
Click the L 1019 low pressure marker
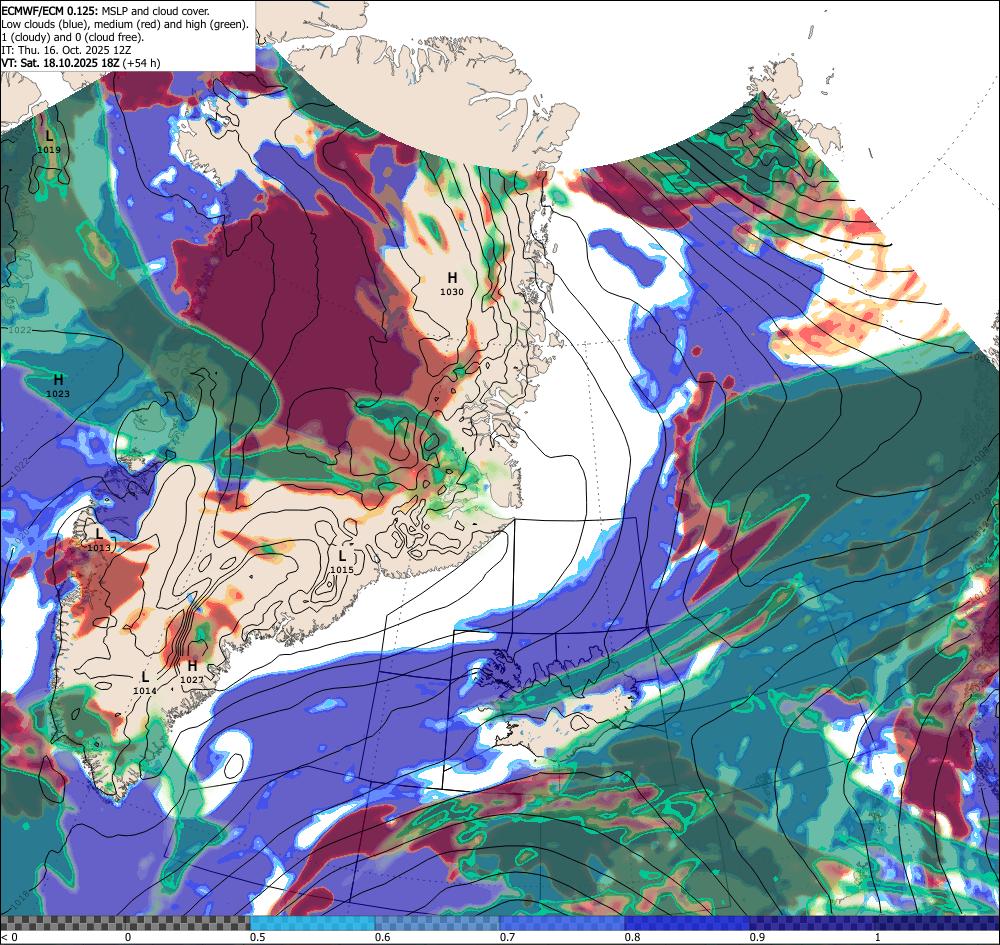point(49,142)
